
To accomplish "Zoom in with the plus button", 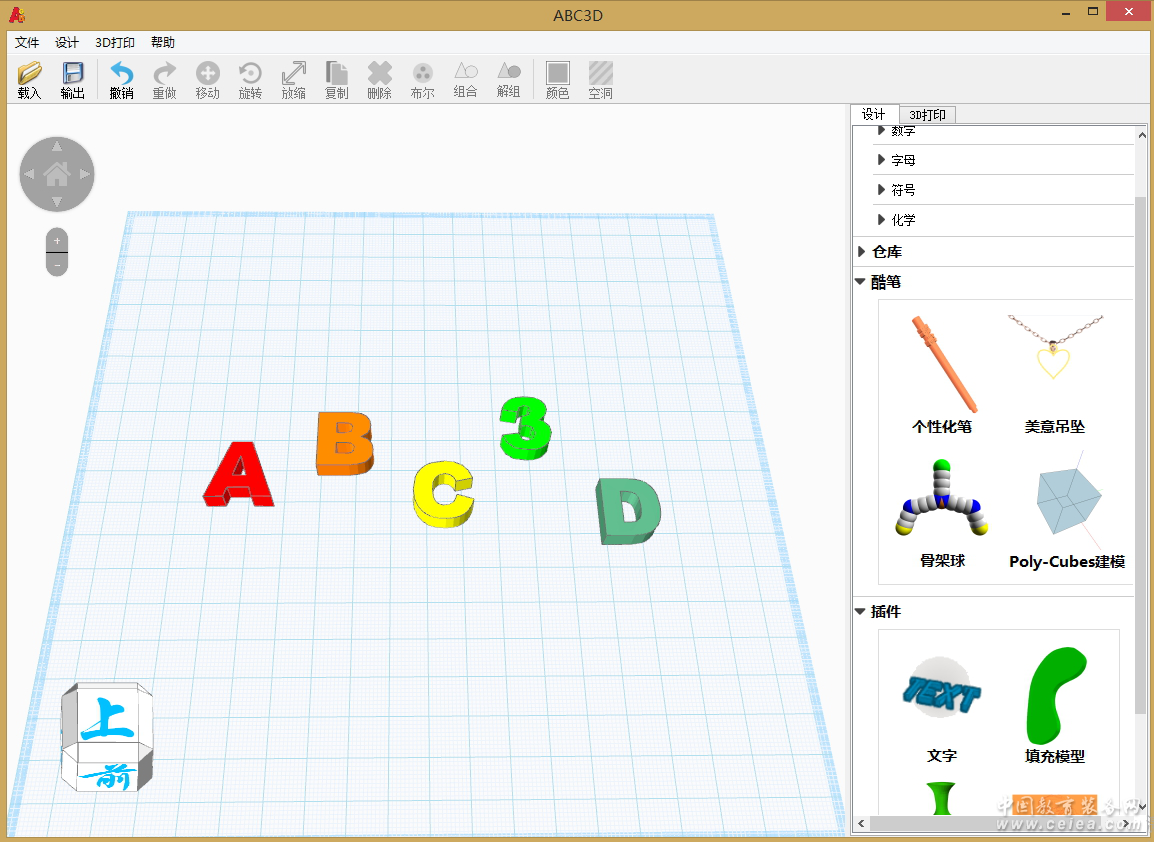I will point(57,241).
